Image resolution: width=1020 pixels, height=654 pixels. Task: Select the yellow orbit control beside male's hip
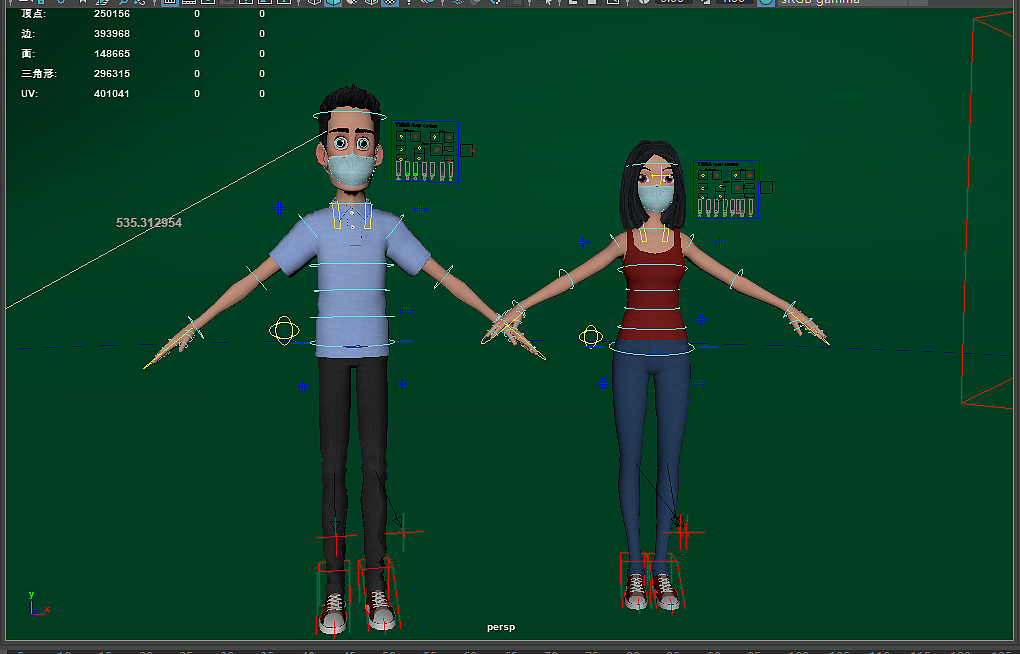(x=284, y=331)
